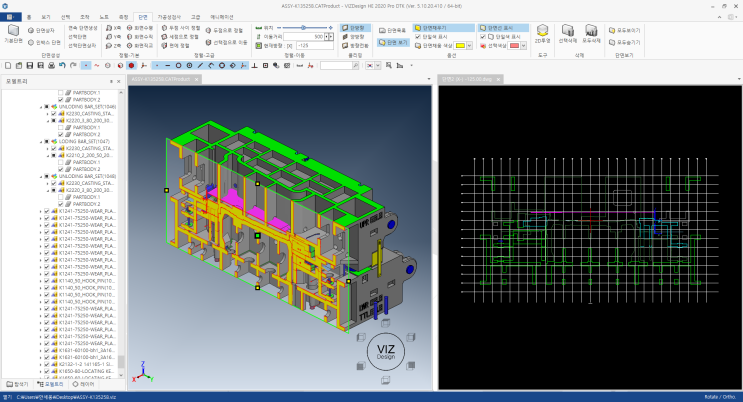Viewport: 743px width, 402px height.
Task: Toggle checkbox of K2132-1-2 141185-1 row
Action: coord(46,364)
